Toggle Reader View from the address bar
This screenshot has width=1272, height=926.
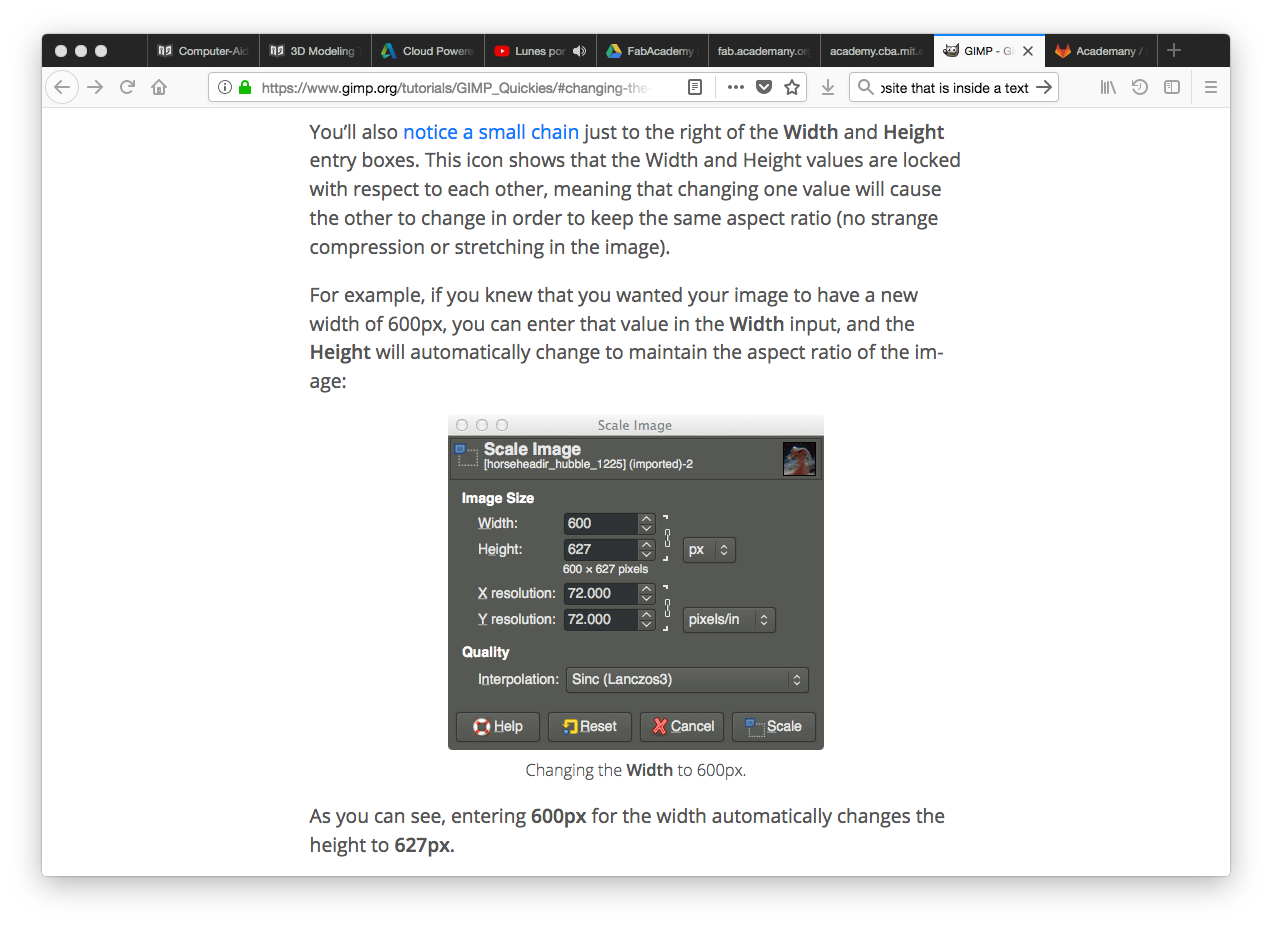click(x=695, y=87)
